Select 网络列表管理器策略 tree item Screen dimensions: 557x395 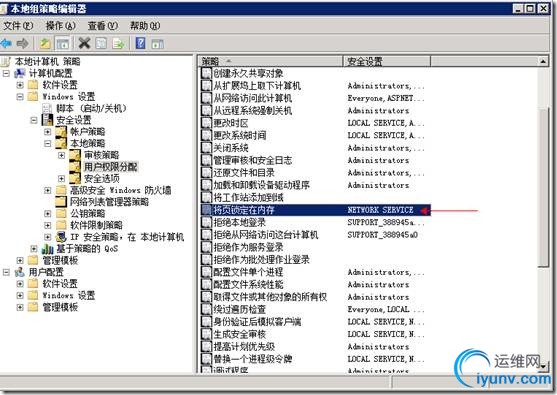tap(109, 202)
